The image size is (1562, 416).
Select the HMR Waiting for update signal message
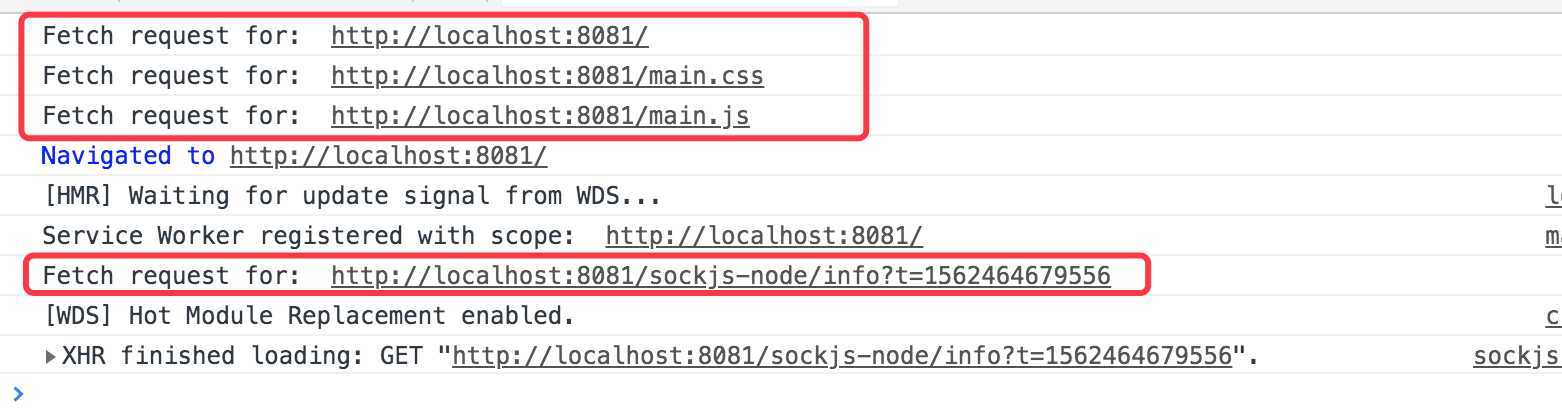352,196
